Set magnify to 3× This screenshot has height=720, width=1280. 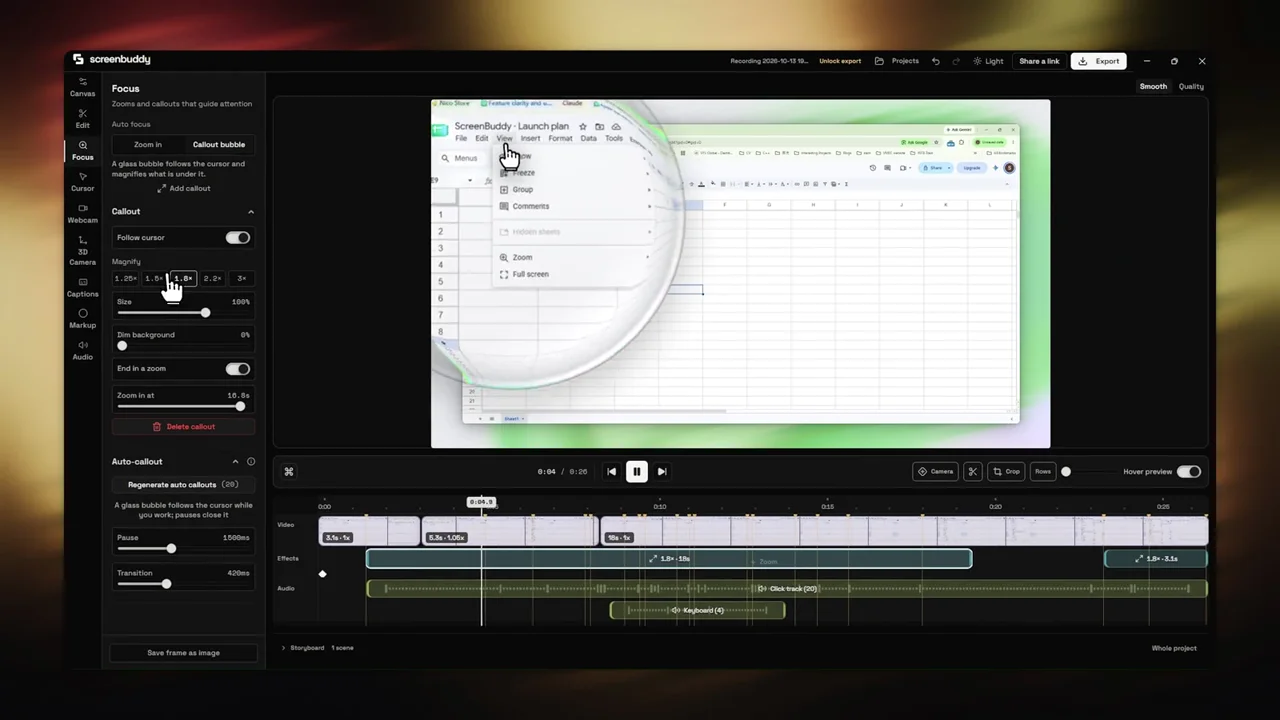241,279
